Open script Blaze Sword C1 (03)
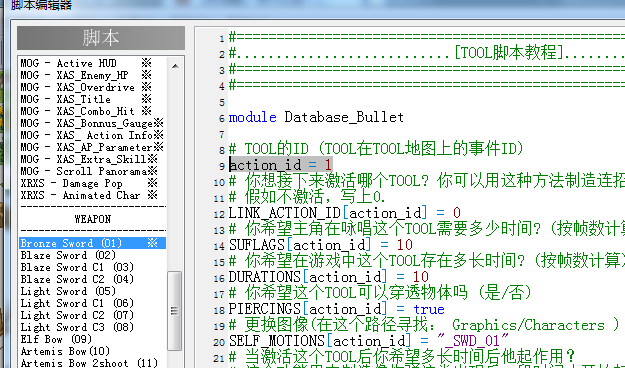Viewport: 625px width, 368px height. coord(92,267)
